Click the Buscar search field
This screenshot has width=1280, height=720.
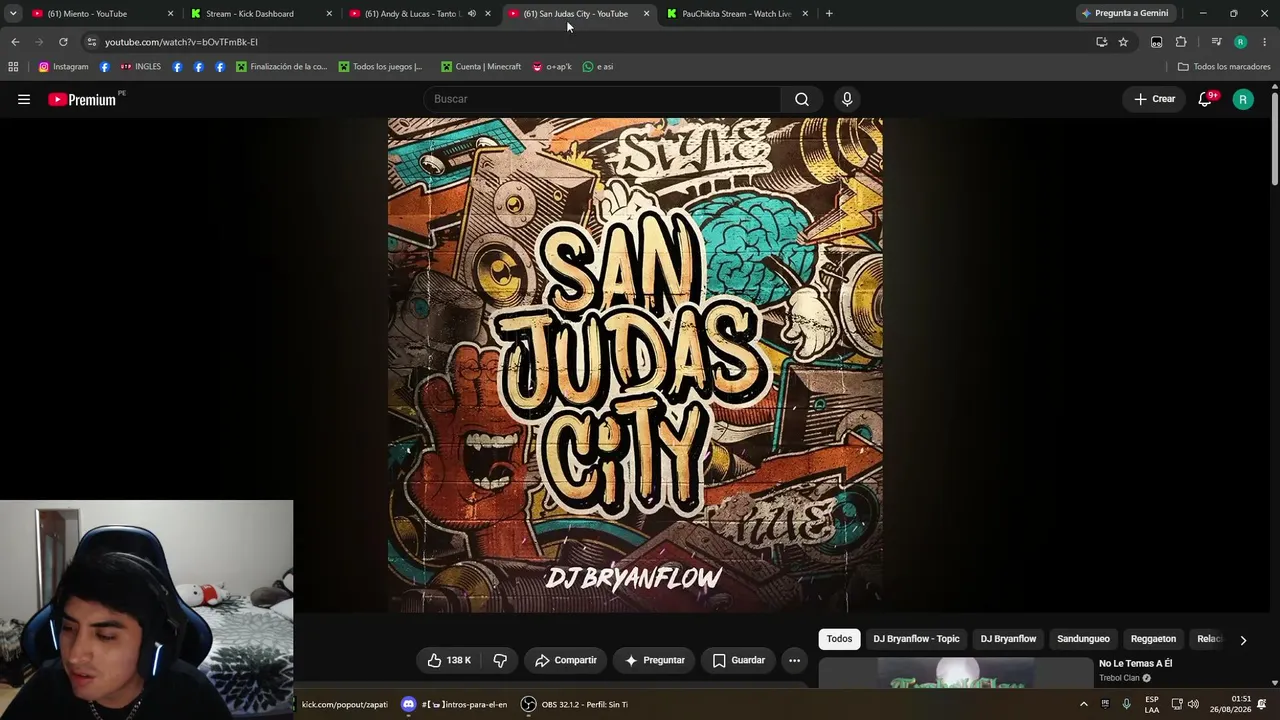[x=603, y=99]
